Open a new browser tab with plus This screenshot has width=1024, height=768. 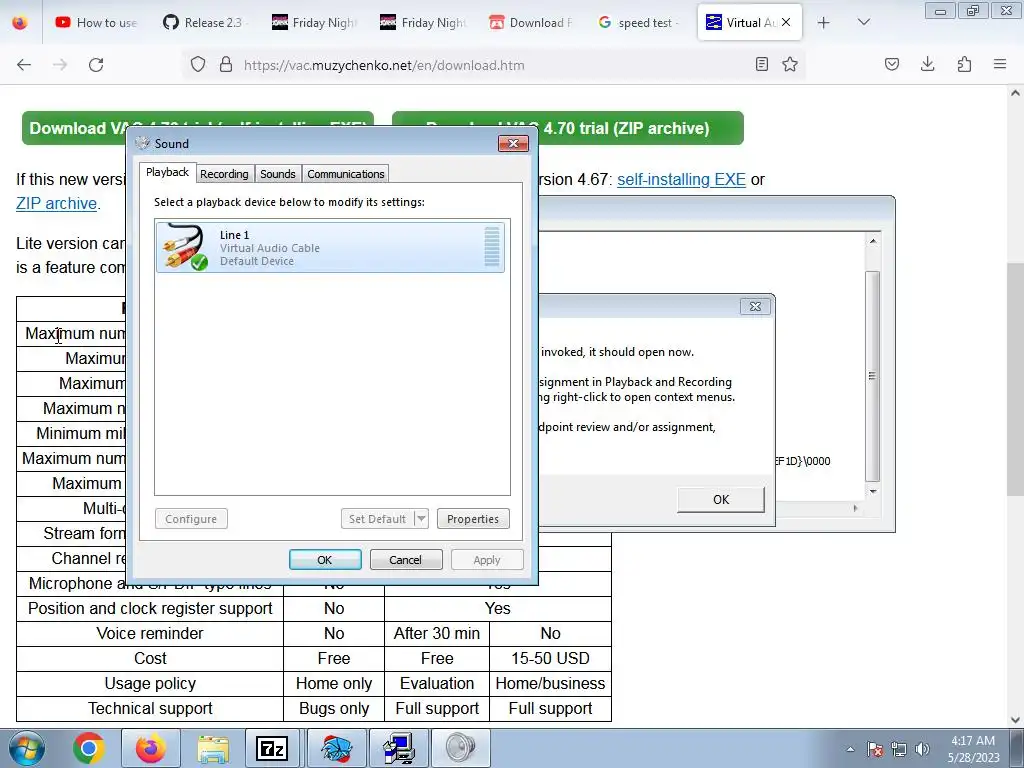tap(824, 23)
